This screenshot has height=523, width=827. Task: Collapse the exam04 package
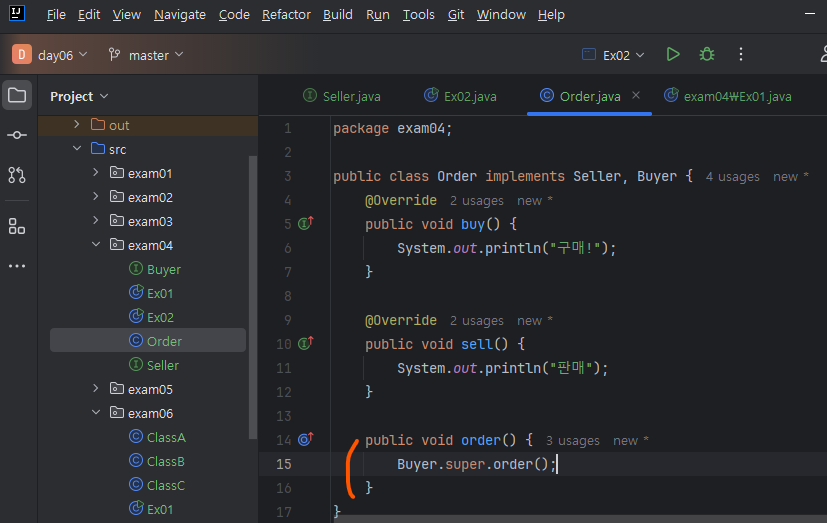point(95,245)
